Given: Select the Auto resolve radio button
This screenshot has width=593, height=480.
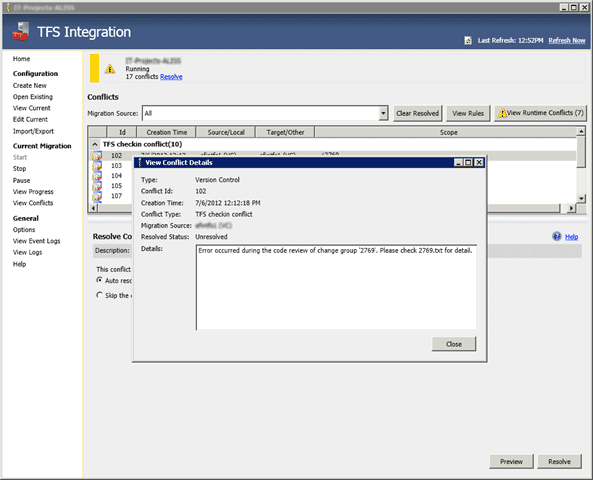Looking at the screenshot, I should click(x=99, y=280).
